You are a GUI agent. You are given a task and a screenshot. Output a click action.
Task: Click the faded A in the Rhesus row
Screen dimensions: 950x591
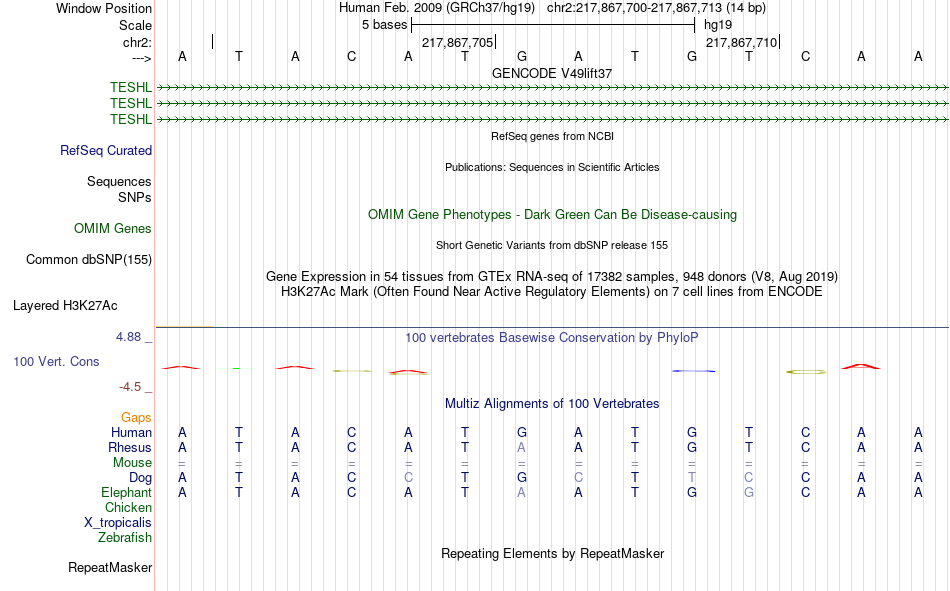pyautogui.click(x=522, y=447)
